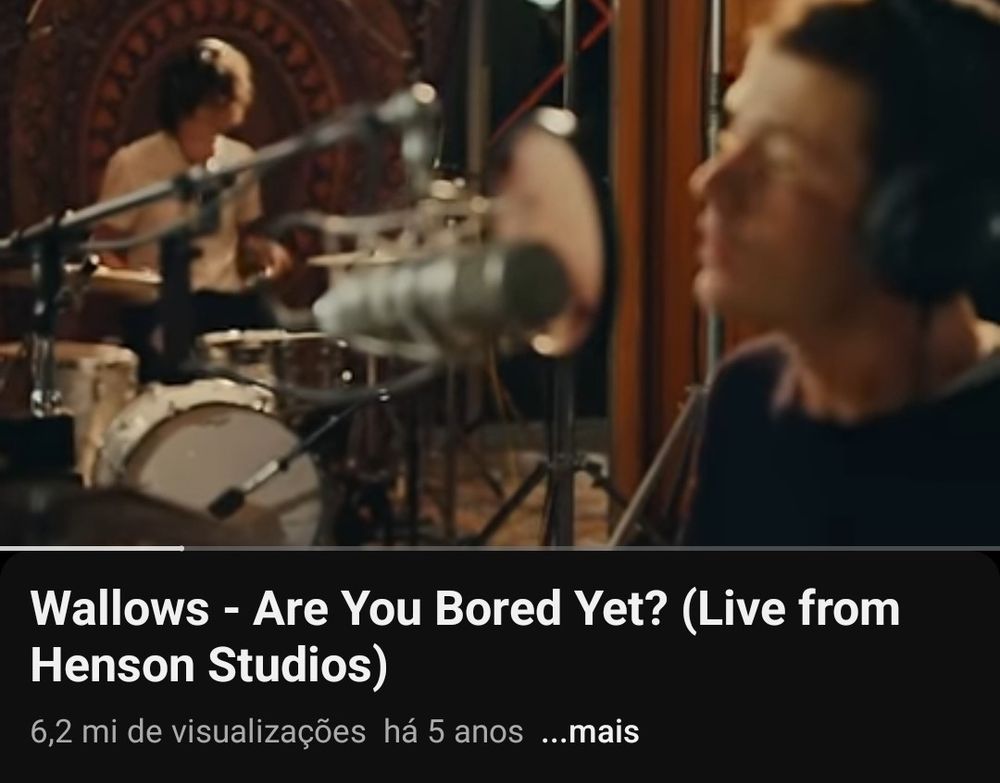Seek to the middle of the video progress bar

click(500, 548)
